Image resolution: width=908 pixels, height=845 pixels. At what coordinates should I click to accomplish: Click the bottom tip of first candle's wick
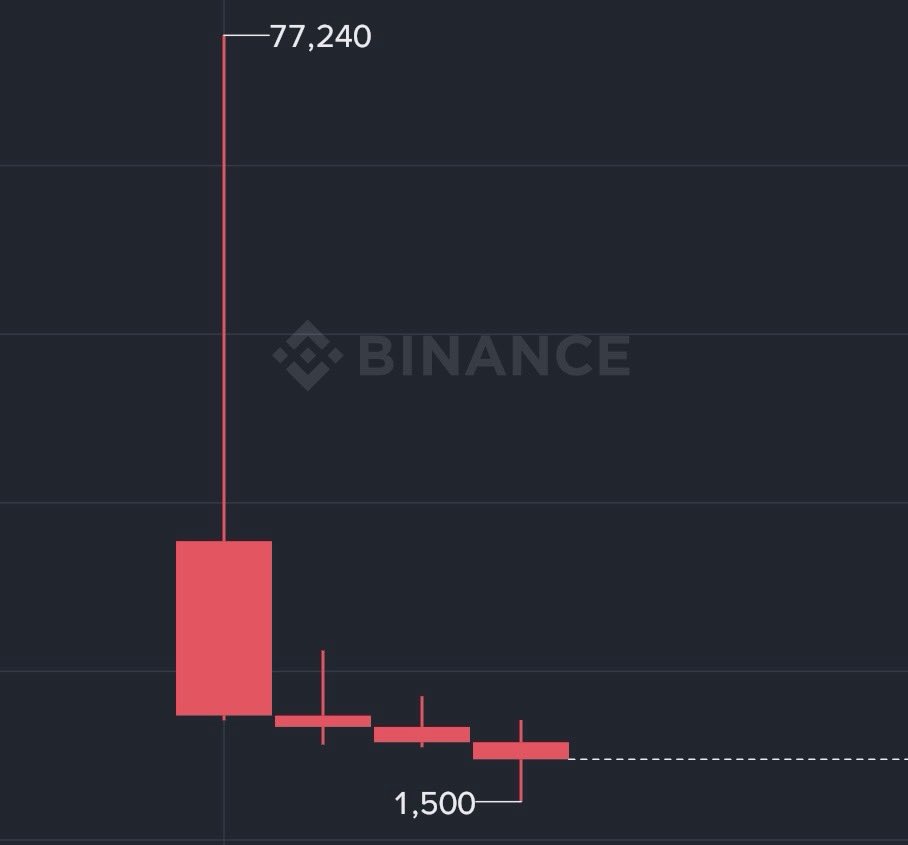224,718
